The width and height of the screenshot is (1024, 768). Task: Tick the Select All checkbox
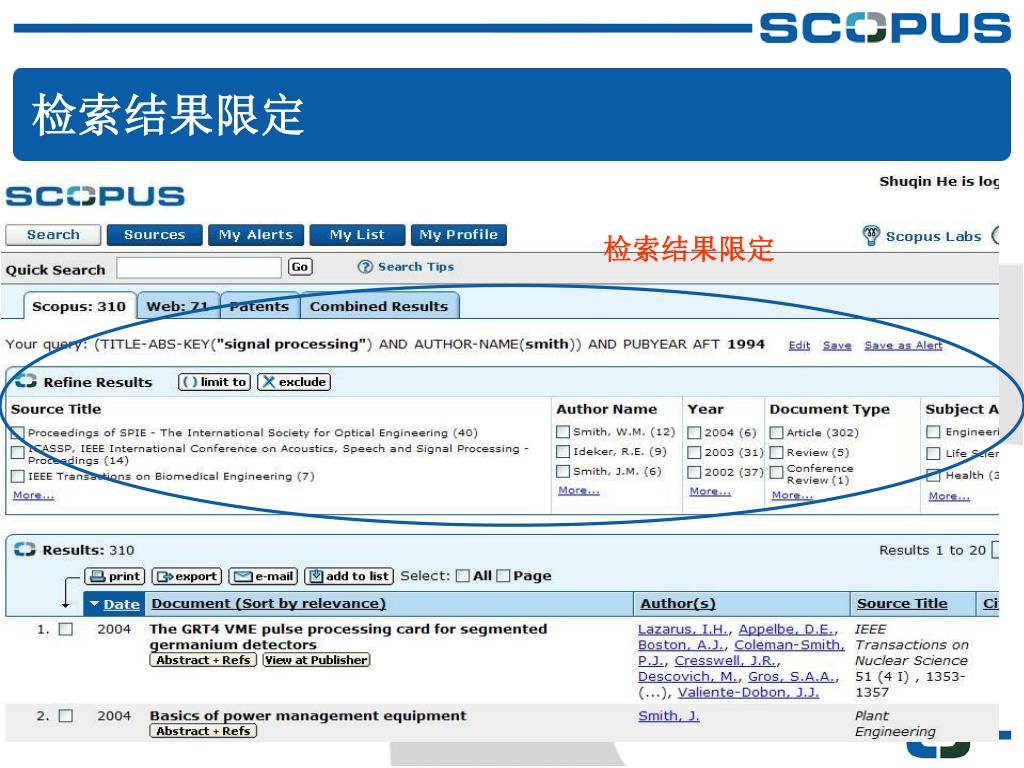pyautogui.click(x=463, y=575)
